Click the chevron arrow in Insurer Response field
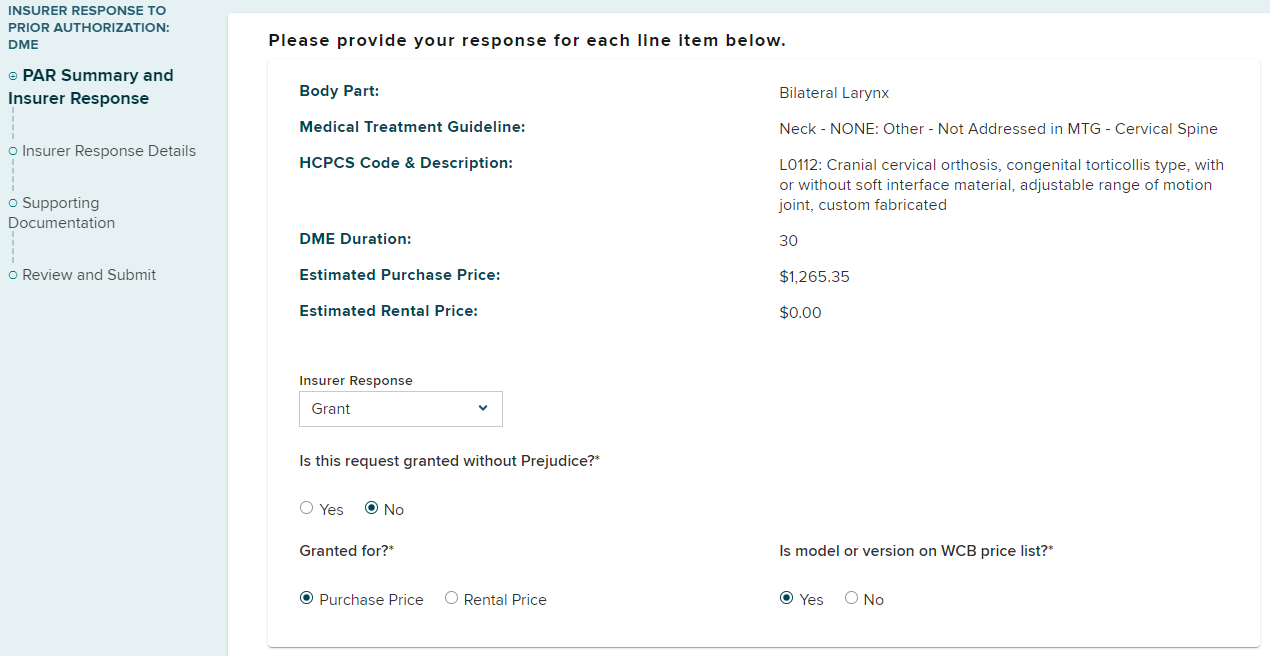The height and width of the screenshot is (656, 1270). click(483, 408)
